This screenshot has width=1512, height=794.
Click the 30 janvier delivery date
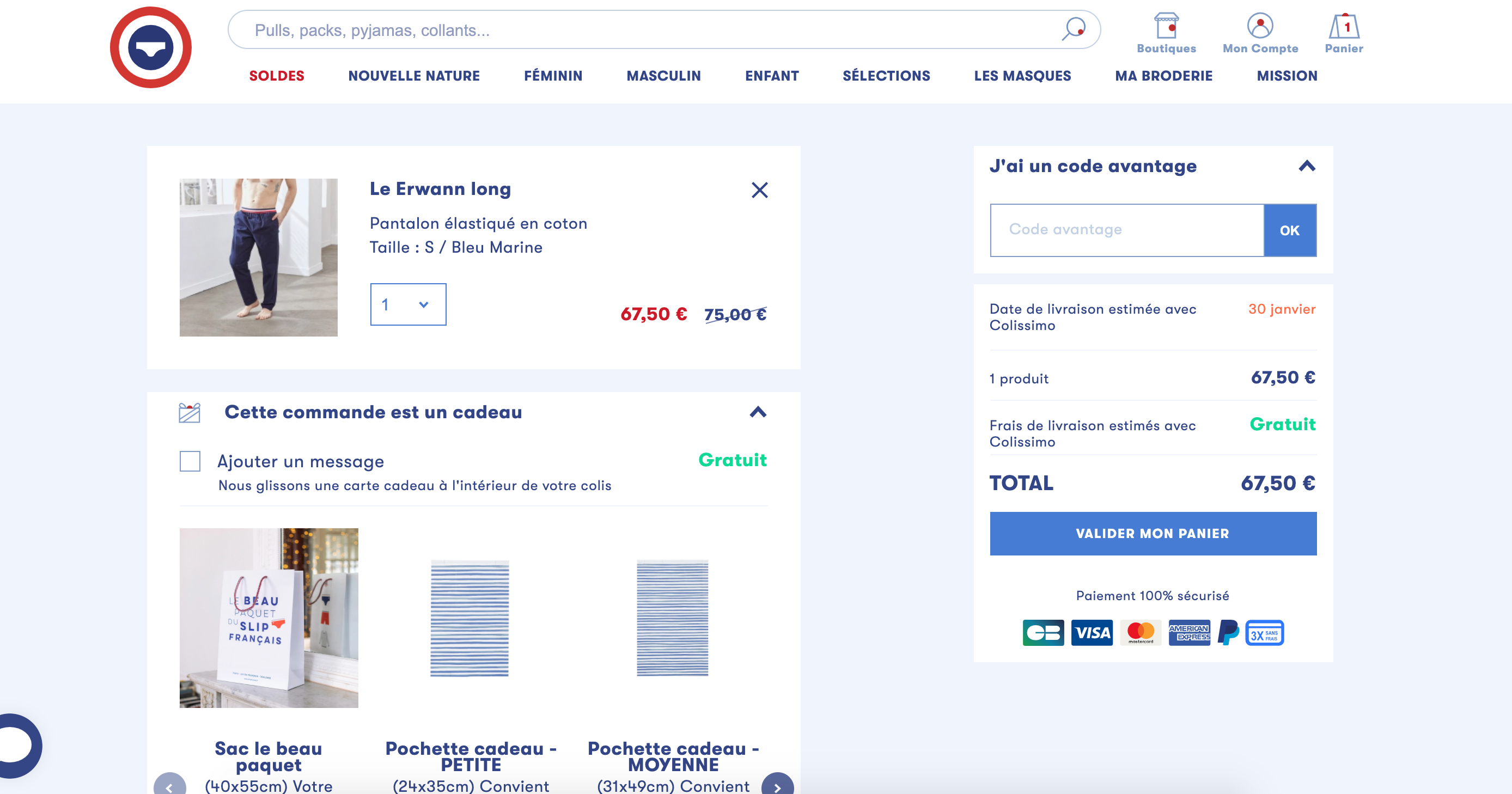pyautogui.click(x=1282, y=309)
